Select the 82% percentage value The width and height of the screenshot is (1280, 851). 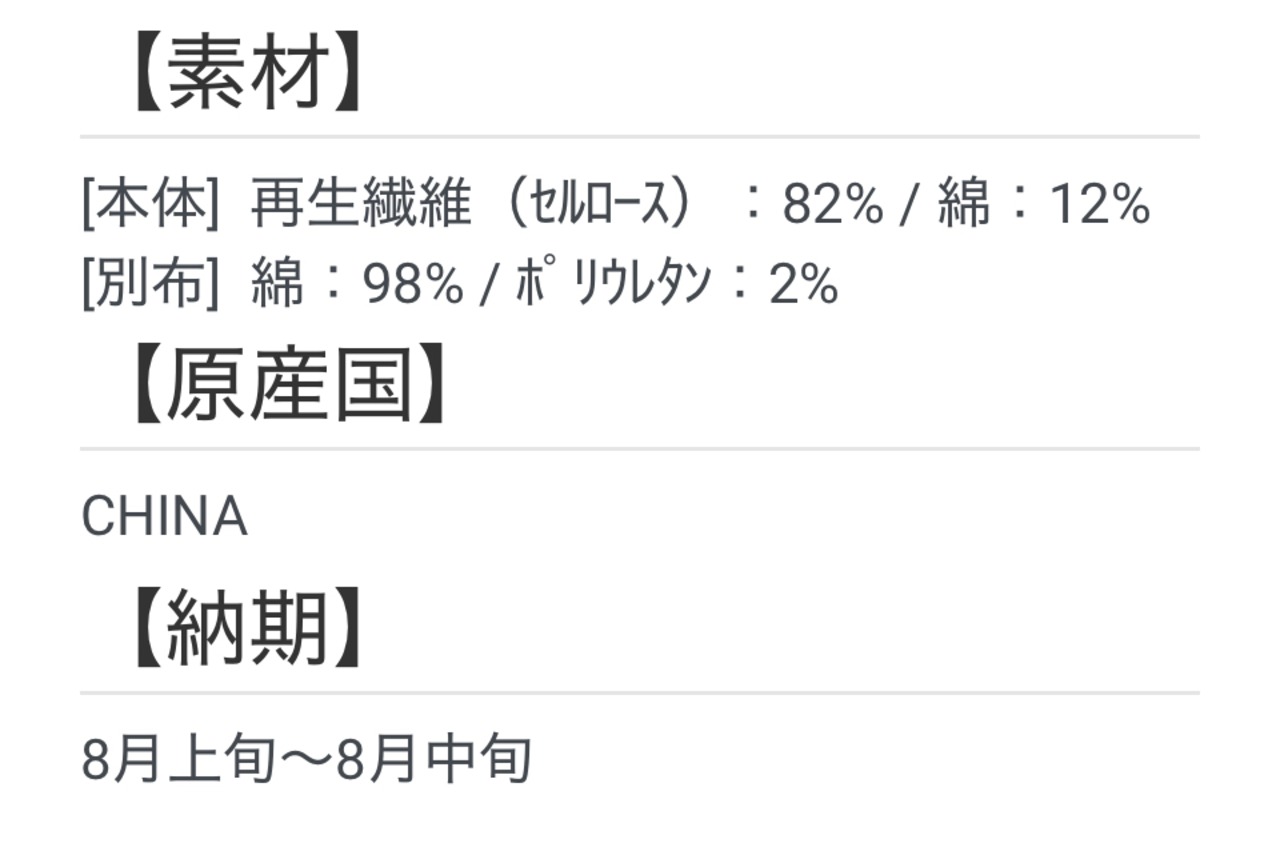[x=832, y=205]
